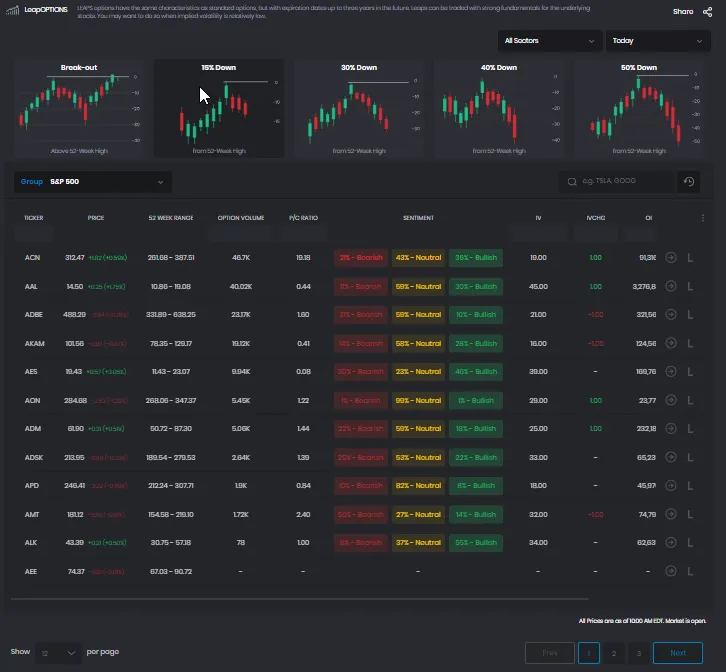Sort by the 52 WEEK RANGE header

click(171, 218)
